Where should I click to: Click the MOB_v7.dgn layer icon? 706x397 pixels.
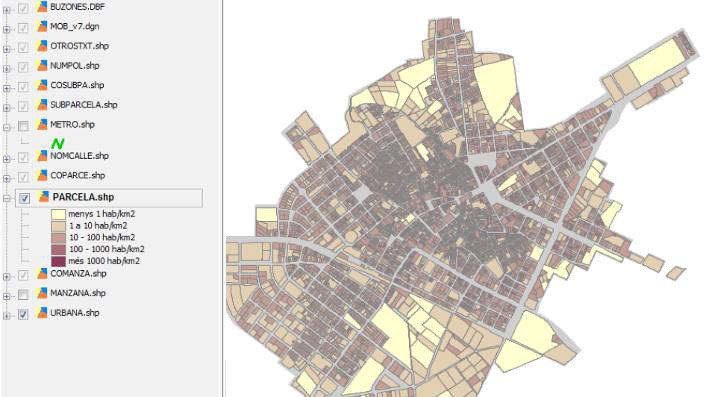click(x=42, y=26)
